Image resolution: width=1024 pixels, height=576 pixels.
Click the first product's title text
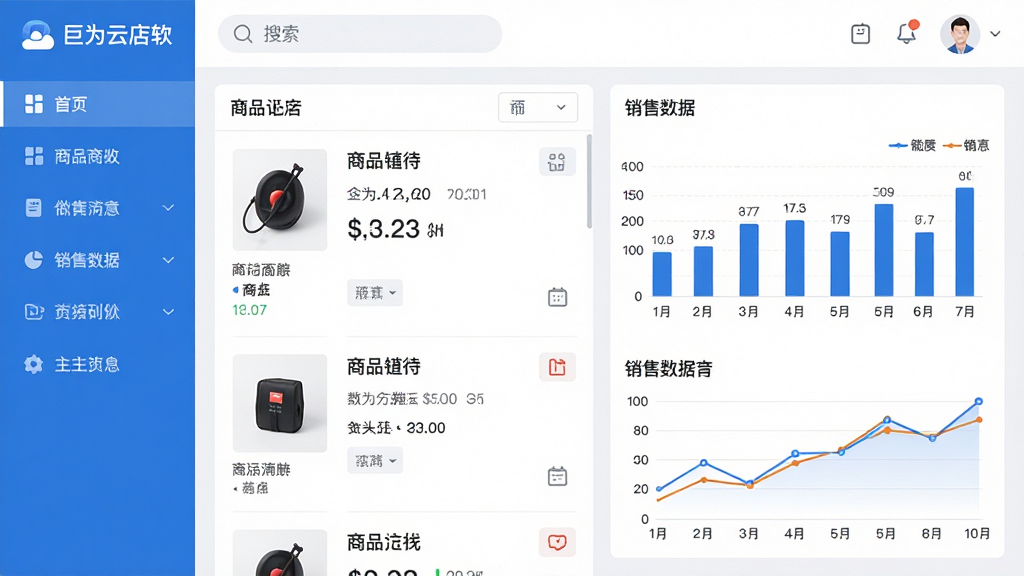coord(383,161)
